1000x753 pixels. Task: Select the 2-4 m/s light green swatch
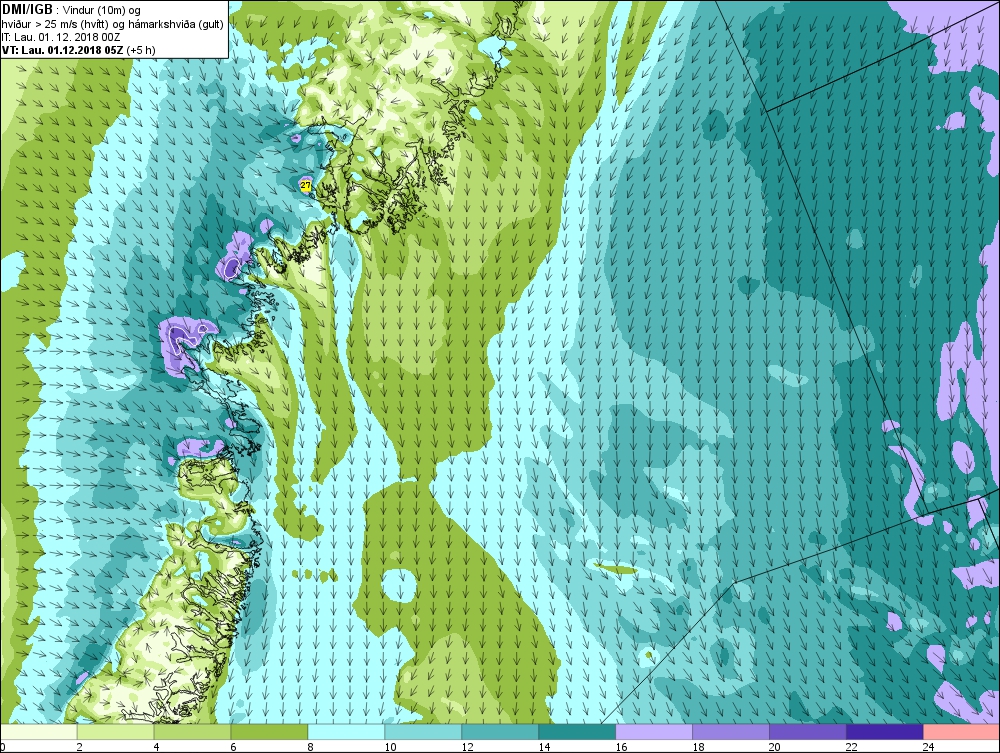115,732
